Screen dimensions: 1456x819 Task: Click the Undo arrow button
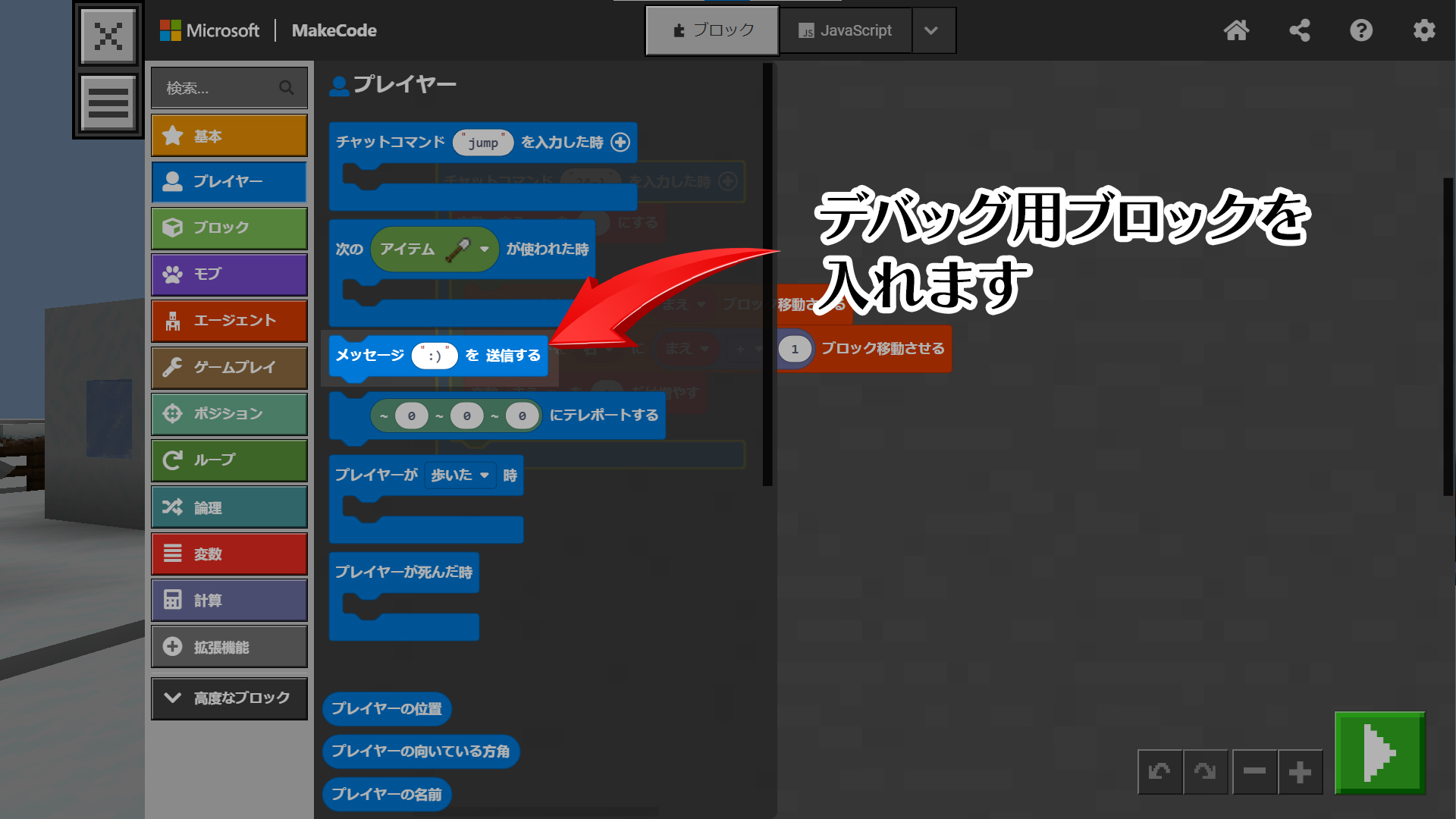point(1159,772)
